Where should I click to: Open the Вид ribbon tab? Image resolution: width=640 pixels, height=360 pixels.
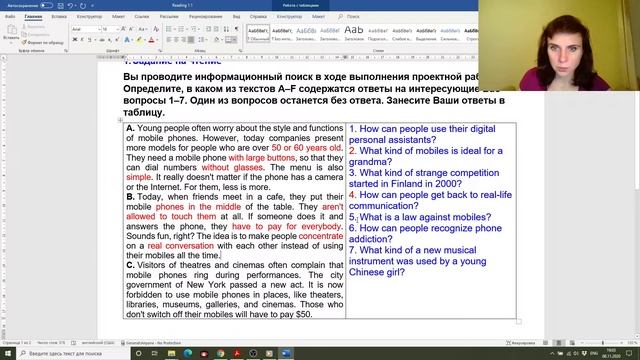pos(236,17)
